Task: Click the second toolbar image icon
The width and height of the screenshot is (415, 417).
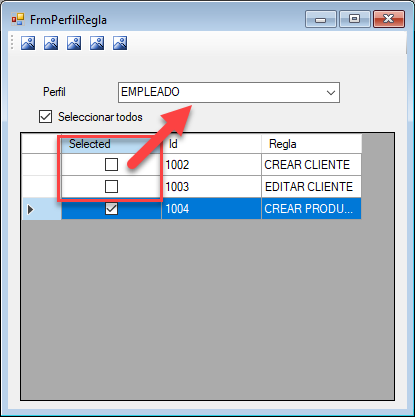Action: 51,43
